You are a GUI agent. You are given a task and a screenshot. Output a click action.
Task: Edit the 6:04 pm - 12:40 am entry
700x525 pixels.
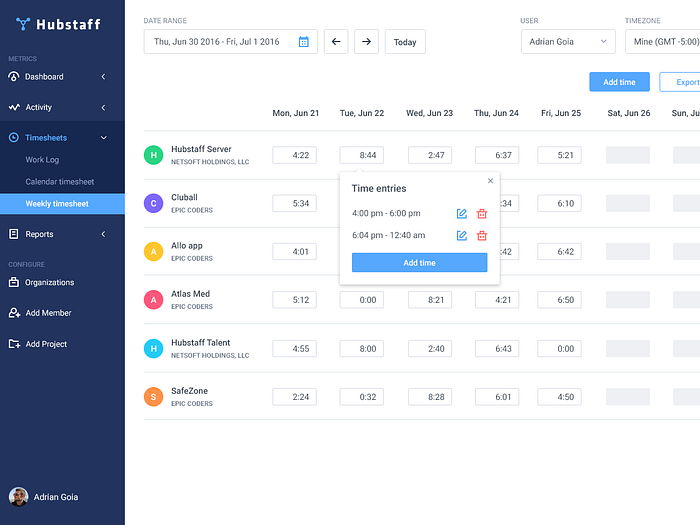pos(462,235)
